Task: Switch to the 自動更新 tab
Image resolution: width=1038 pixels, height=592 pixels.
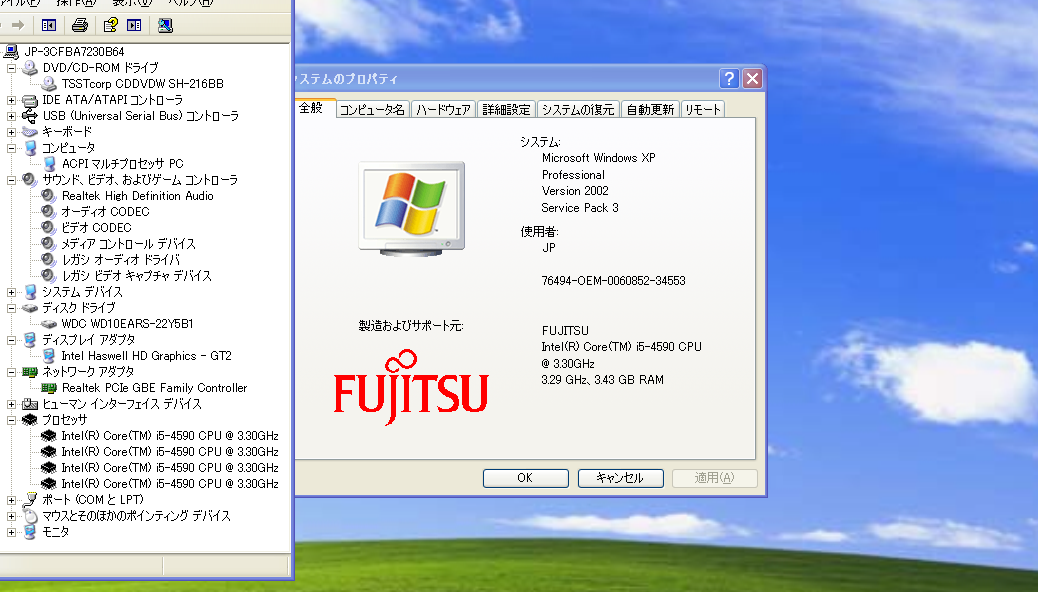Action: coord(650,110)
